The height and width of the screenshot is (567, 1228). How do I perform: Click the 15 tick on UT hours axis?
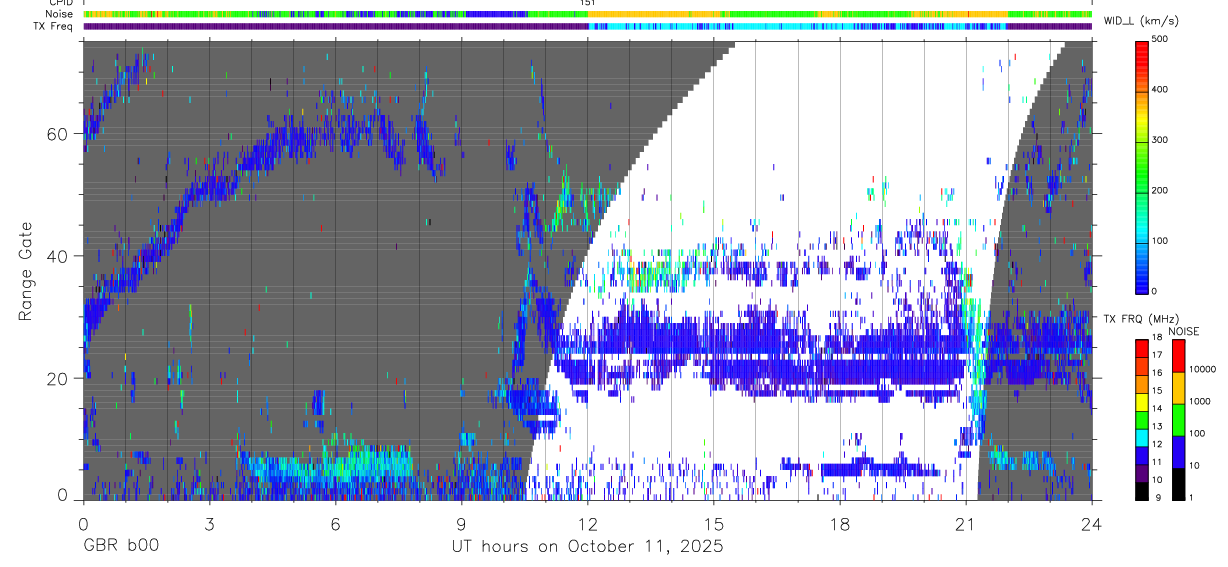click(x=714, y=523)
